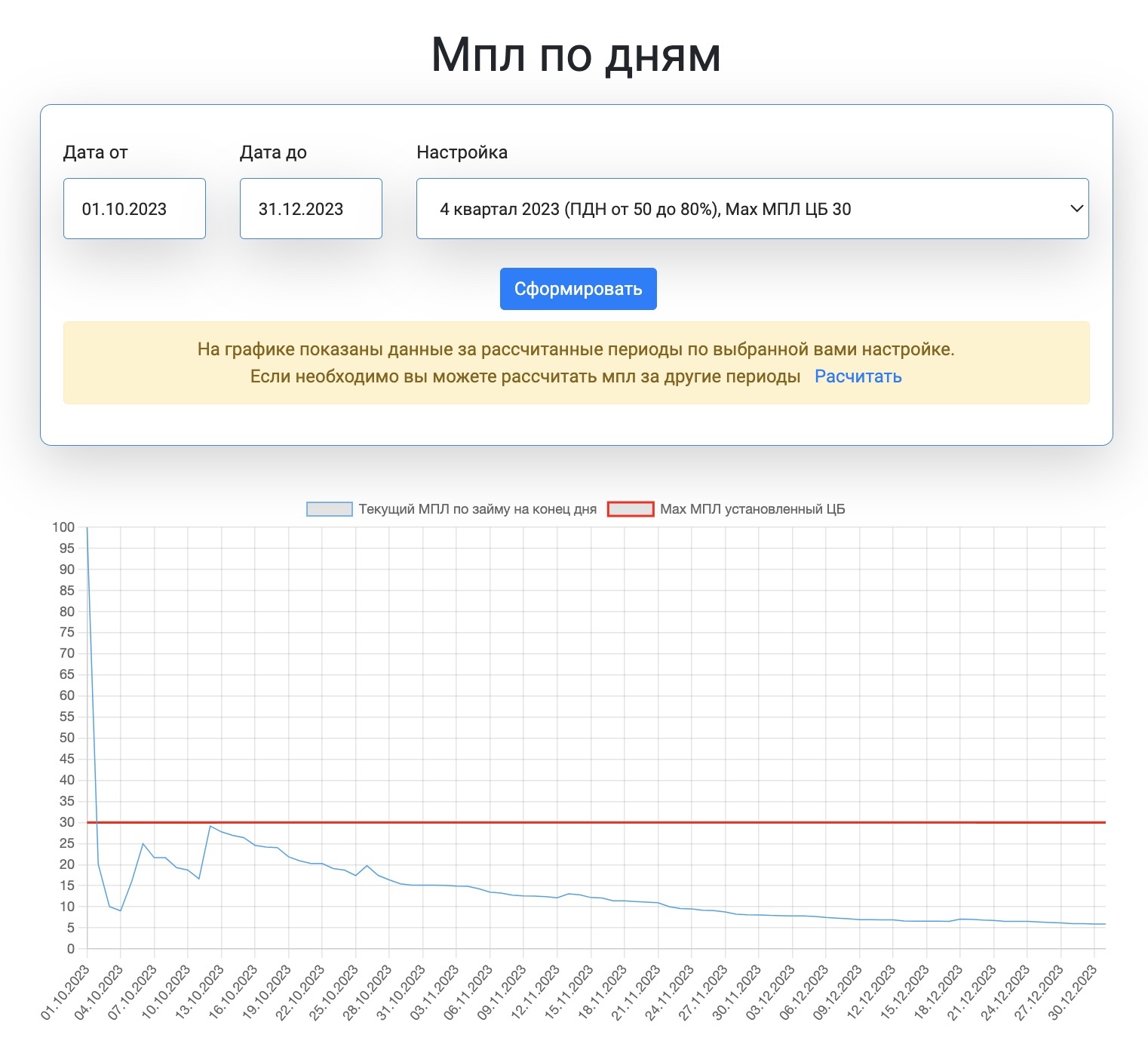This screenshot has height=1053, width=1148.
Task: Click x-axis label '30.11.2023'
Action: (737, 993)
